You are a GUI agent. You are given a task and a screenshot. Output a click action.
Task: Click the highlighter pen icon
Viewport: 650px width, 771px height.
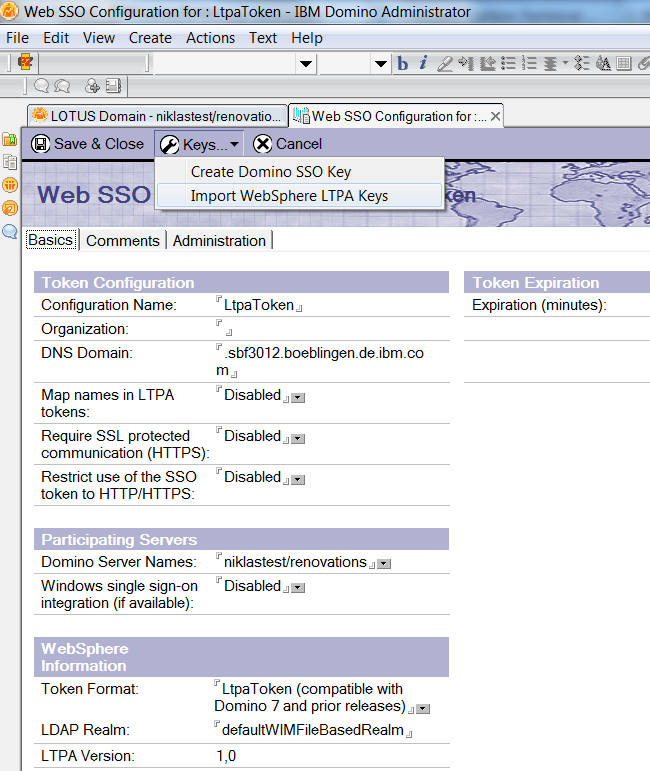pos(444,63)
